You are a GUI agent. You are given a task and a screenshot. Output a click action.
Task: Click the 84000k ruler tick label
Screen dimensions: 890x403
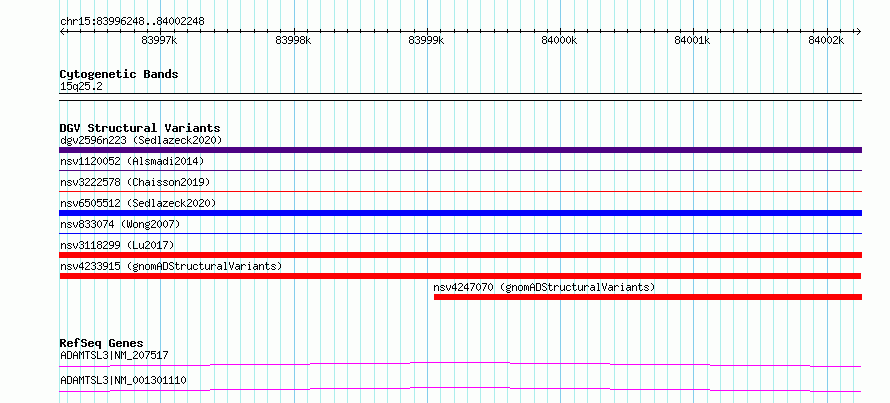[x=560, y=41]
